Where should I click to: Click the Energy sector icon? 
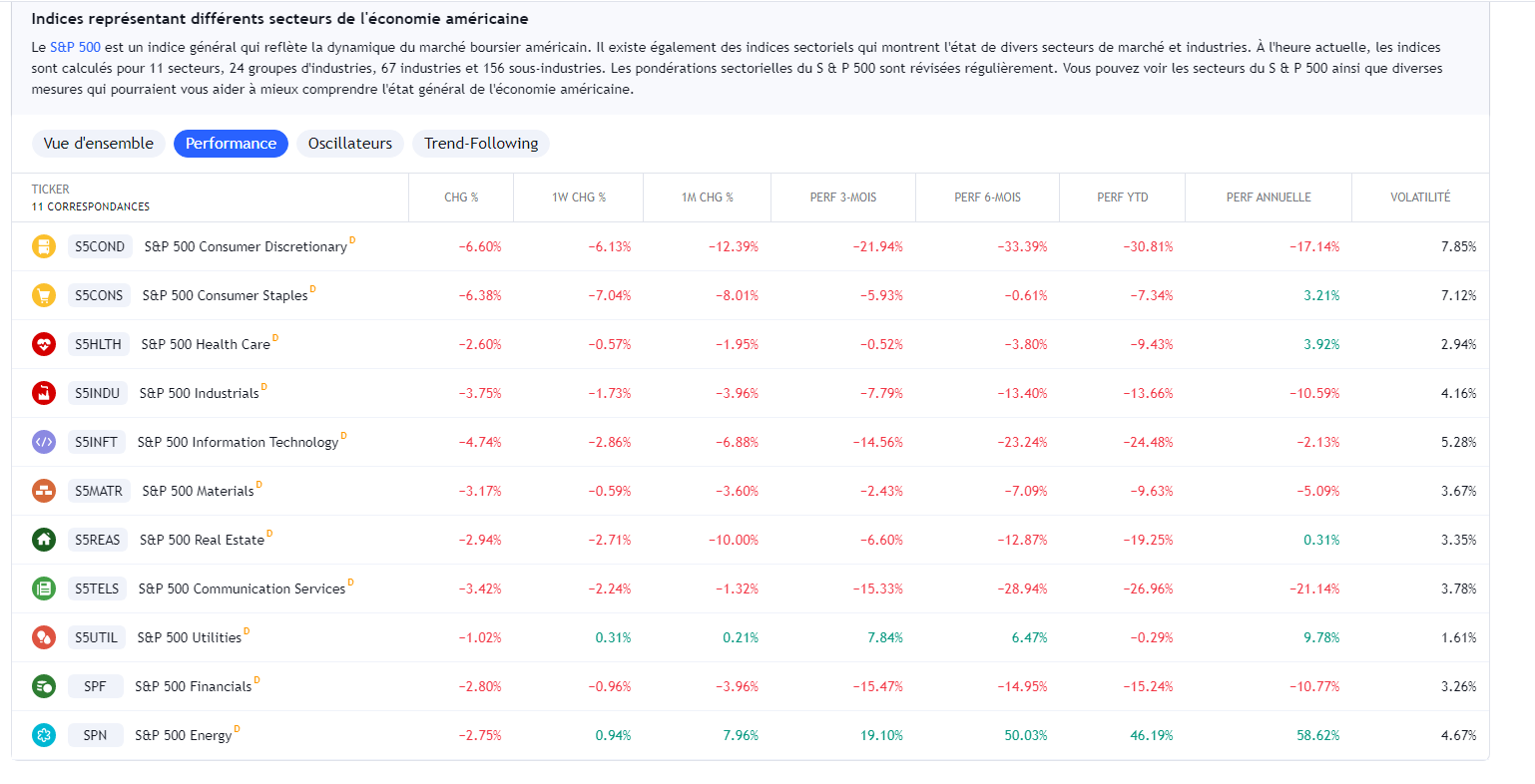point(43,735)
